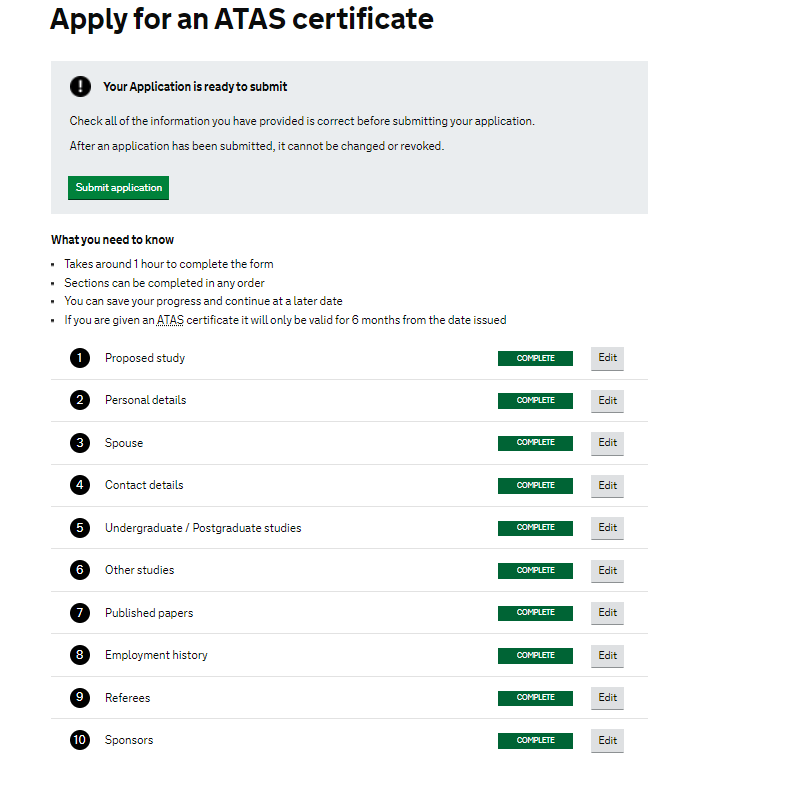
Task: Edit the Referees section
Action: [607, 697]
